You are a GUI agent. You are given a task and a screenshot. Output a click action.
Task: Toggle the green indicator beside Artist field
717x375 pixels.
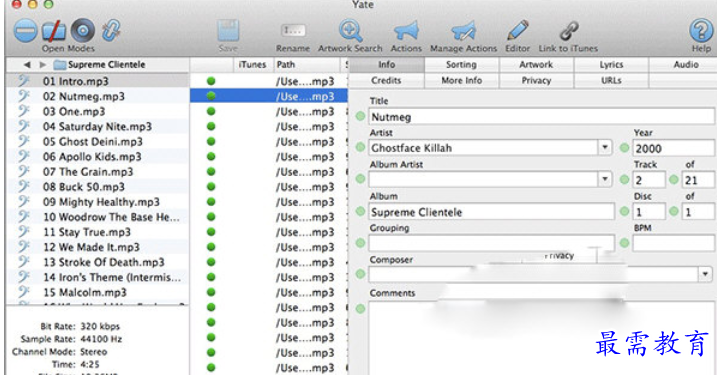[360, 147]
